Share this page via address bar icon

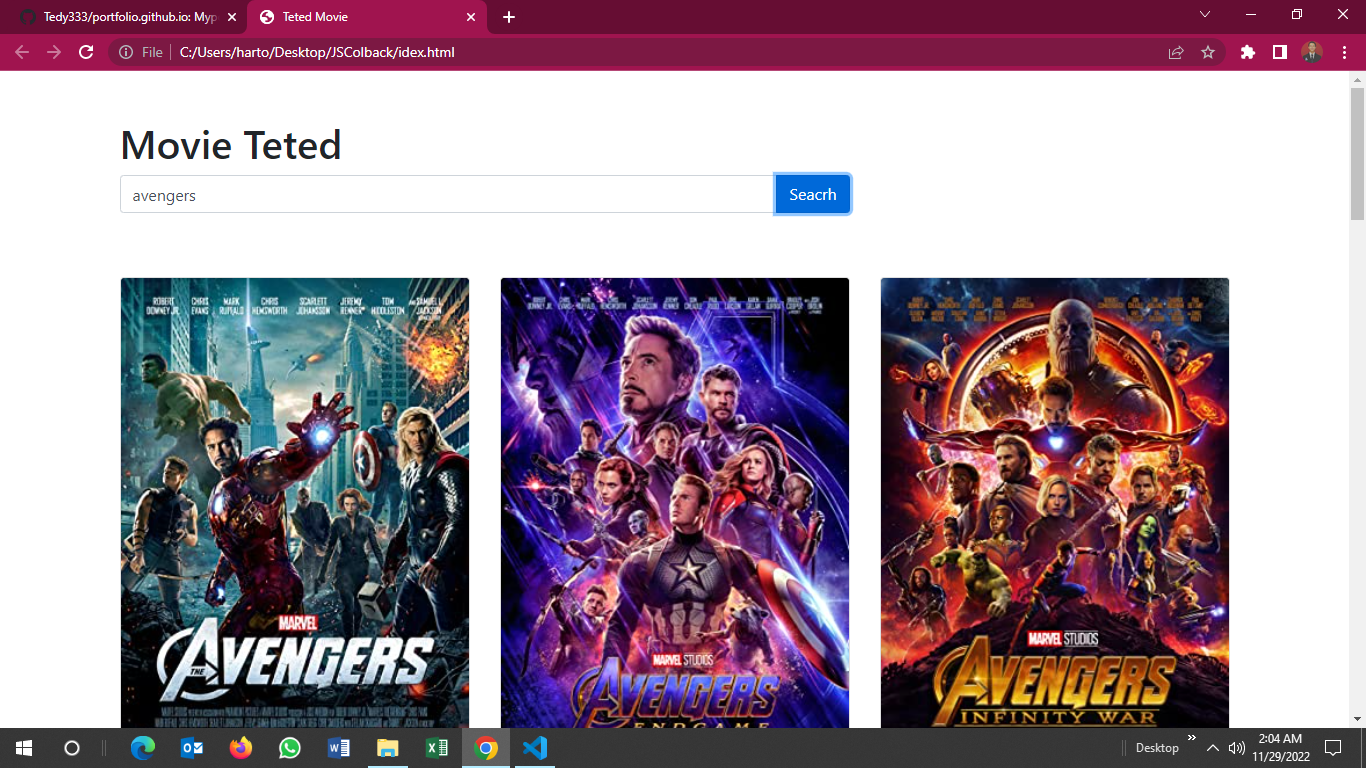(1176, 52)
